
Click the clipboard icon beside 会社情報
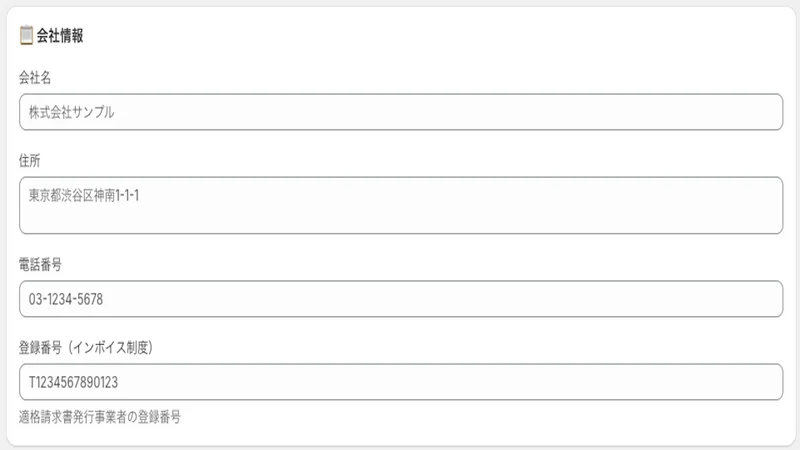pyautogui.click(x=26, y=36)
